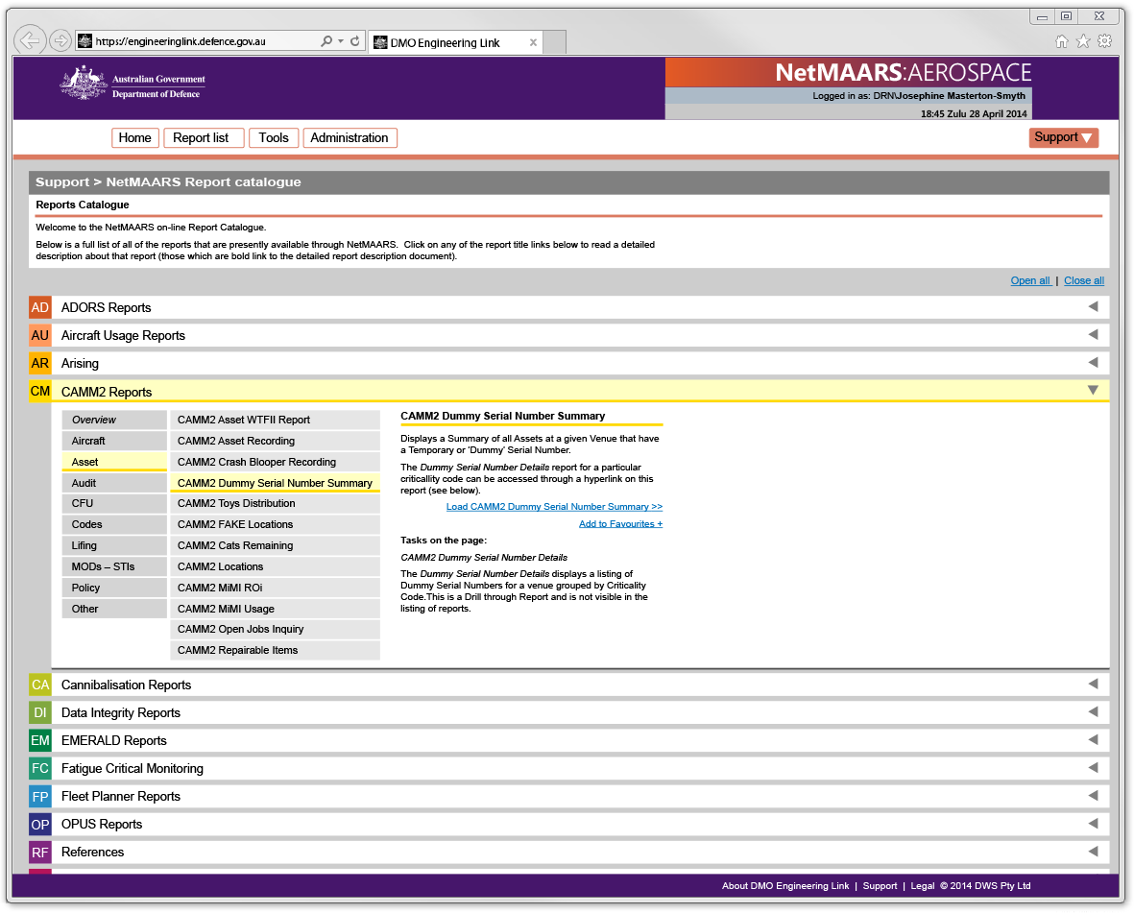This screenshot has width=1134, height=914.
Task: Expand the Data Integrity Reports arrow
Action: 1093,712
